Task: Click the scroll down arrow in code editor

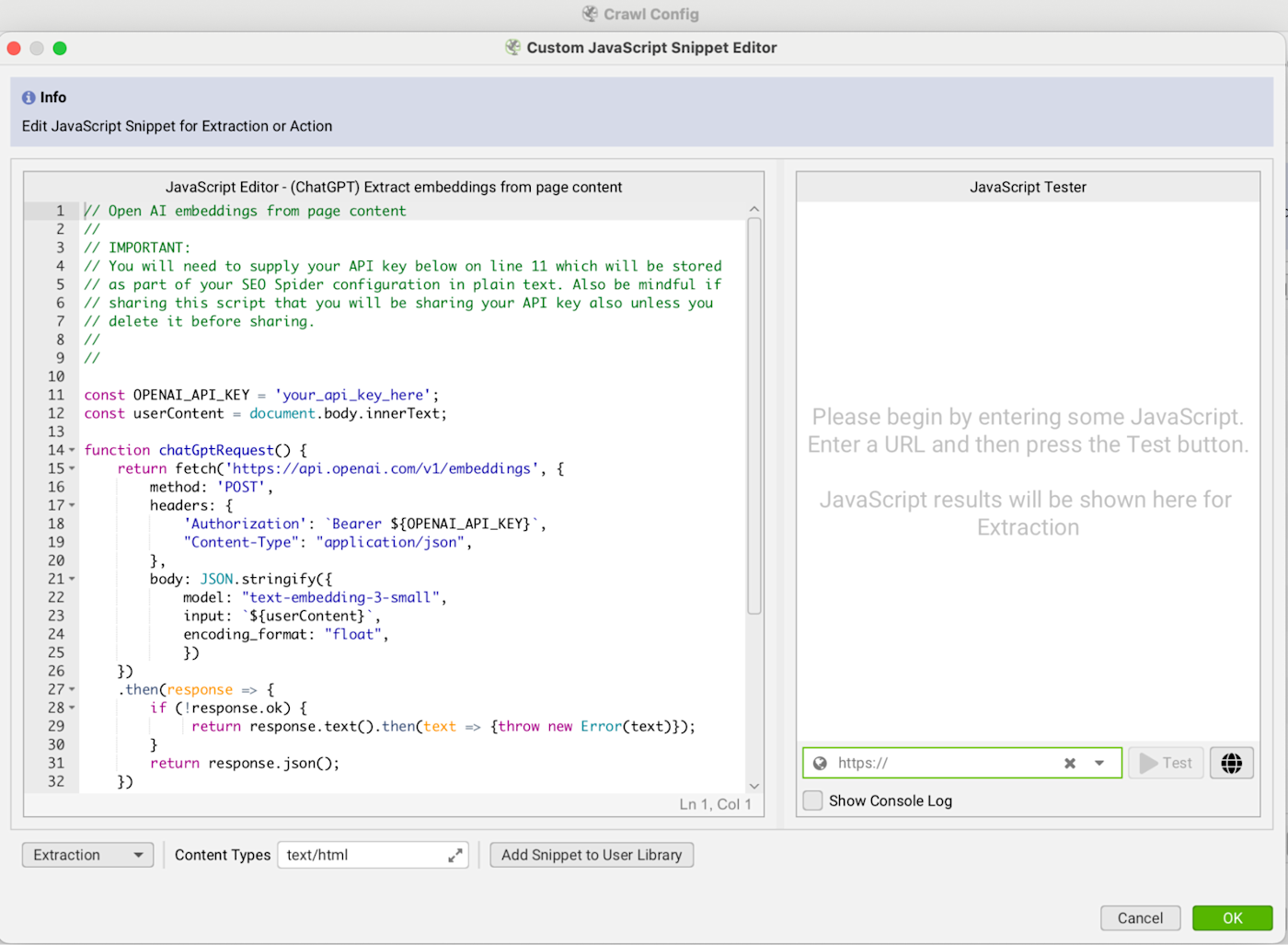Action: click(x=754, y=786)
